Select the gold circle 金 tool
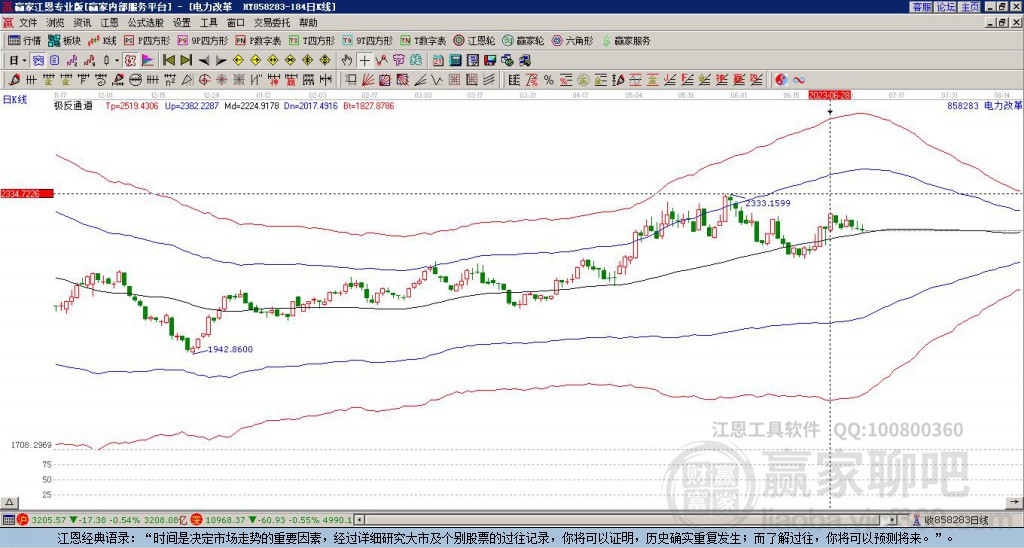This screenshot has height=548, width=1024. point(582,80)
